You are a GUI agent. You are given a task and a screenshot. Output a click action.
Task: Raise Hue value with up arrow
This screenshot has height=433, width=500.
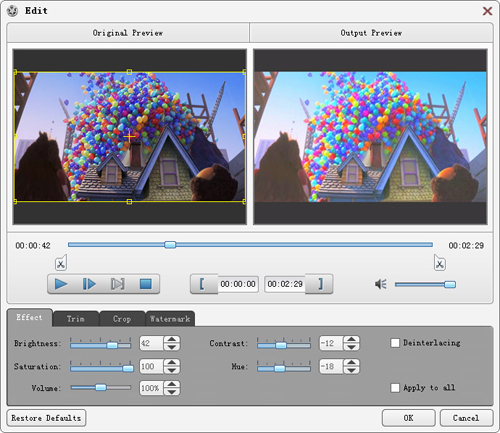(x=351, y=363)
